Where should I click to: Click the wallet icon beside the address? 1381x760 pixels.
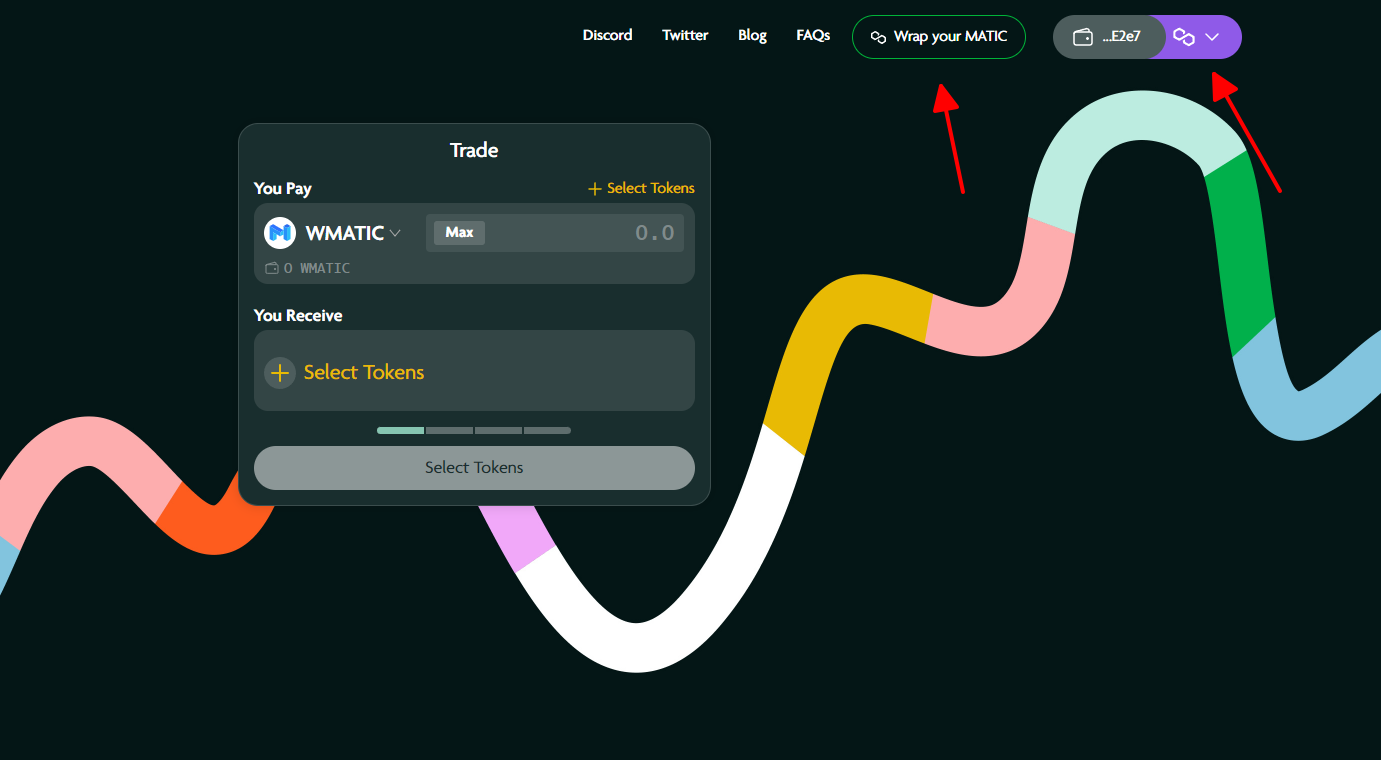(x=1082, y=37)
